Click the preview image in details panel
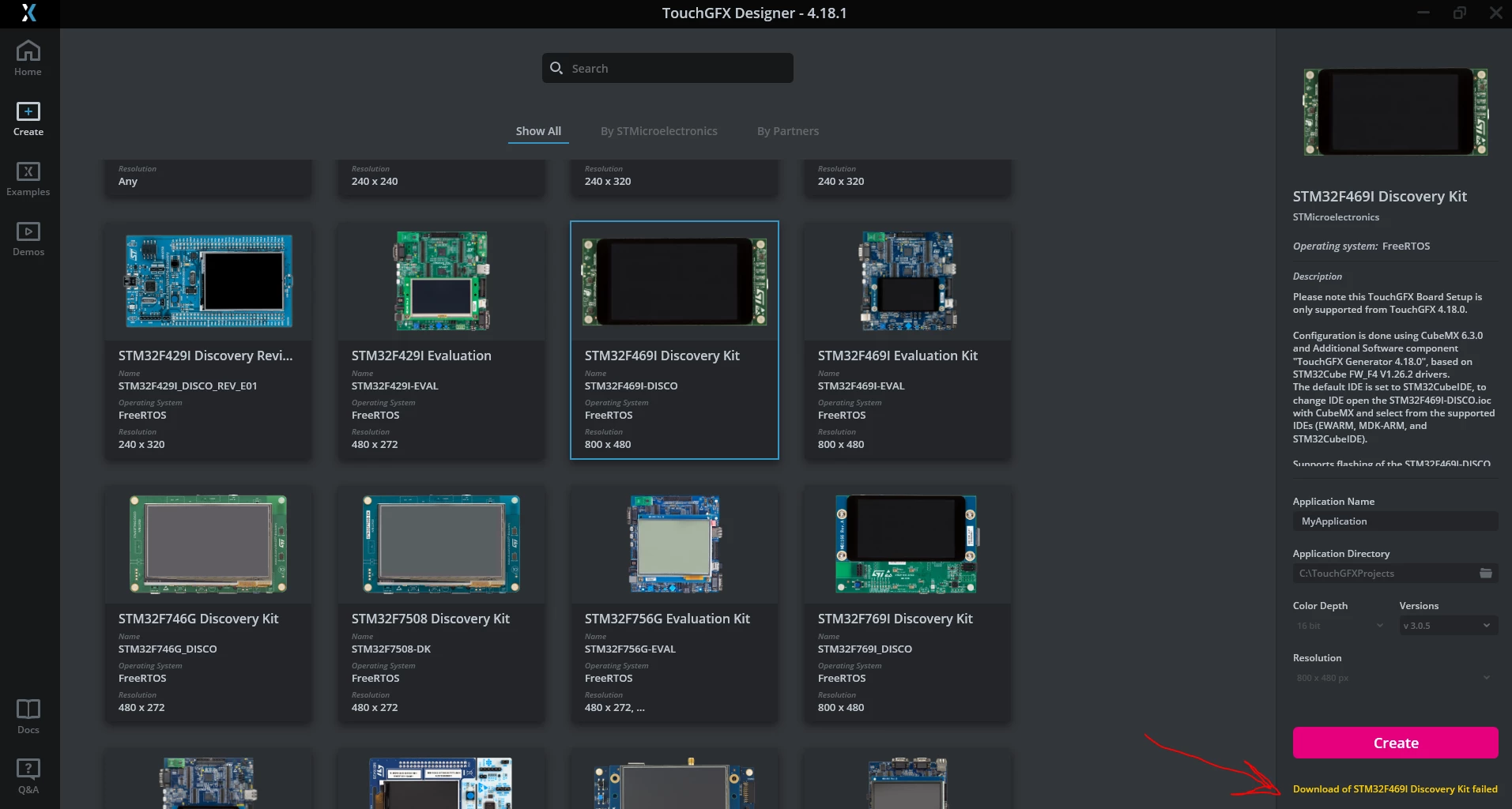This screenshot has height=809, width=1512. coord(1396,112)
